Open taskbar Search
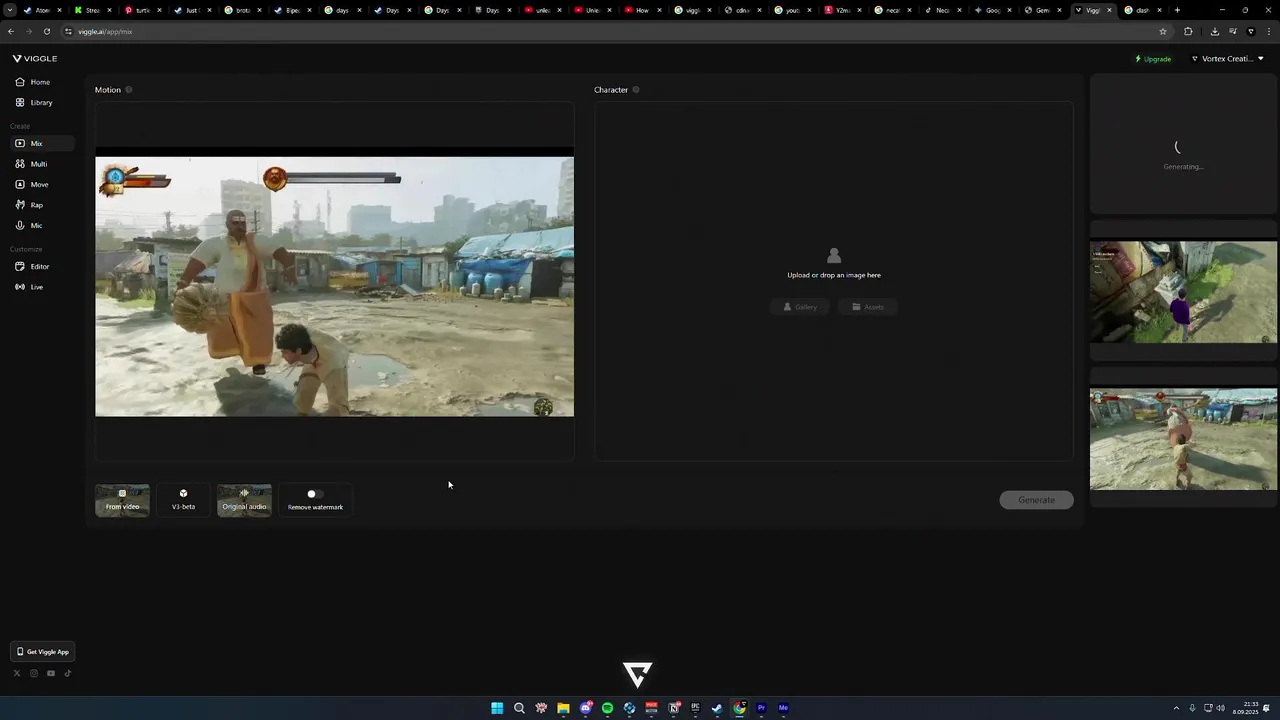 519,708
